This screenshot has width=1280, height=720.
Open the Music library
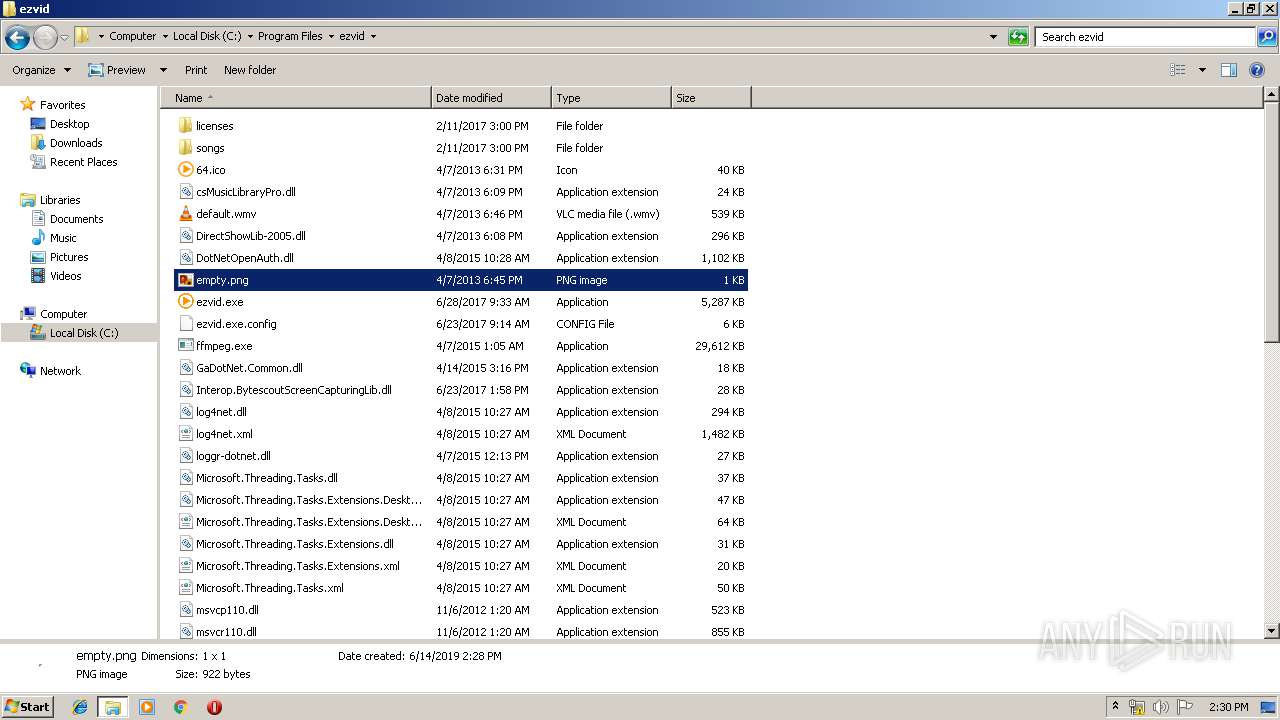pyautogui.click(x=63, y=238)
